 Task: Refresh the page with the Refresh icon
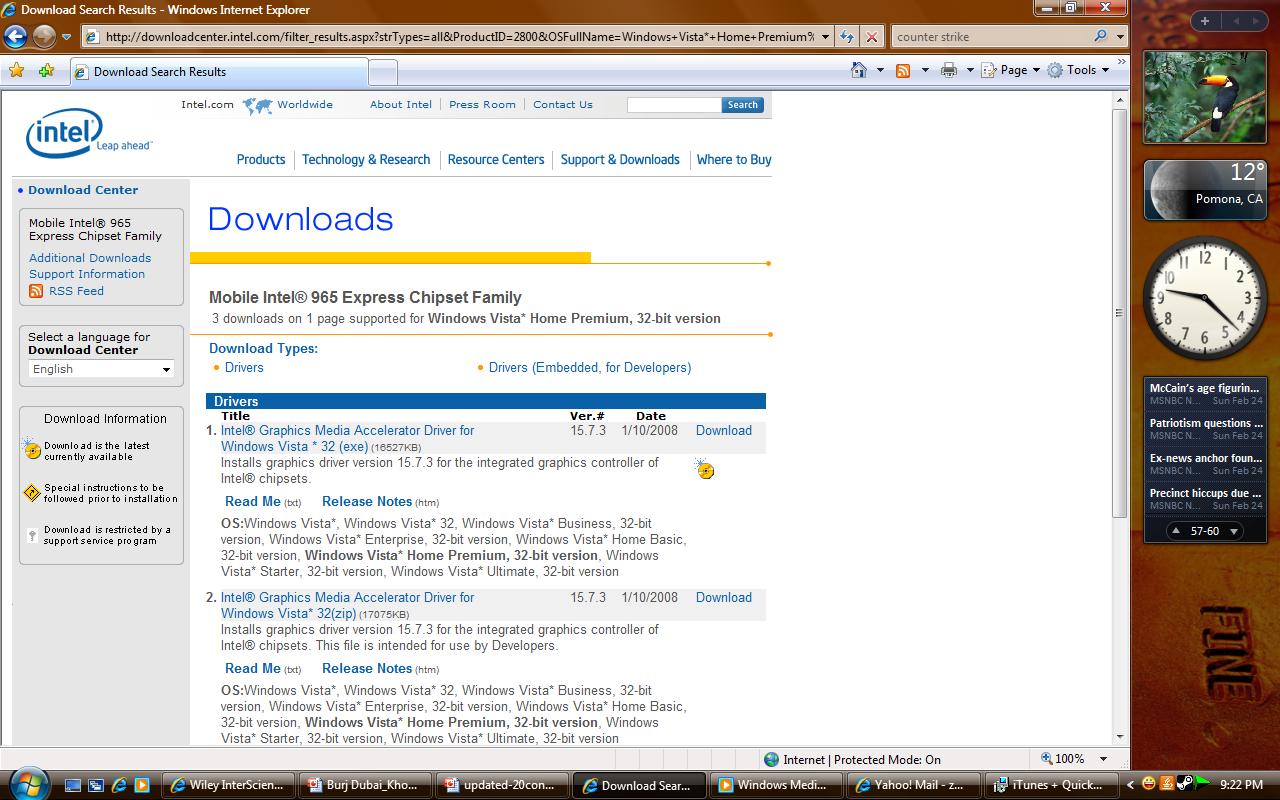pos(847,37)
